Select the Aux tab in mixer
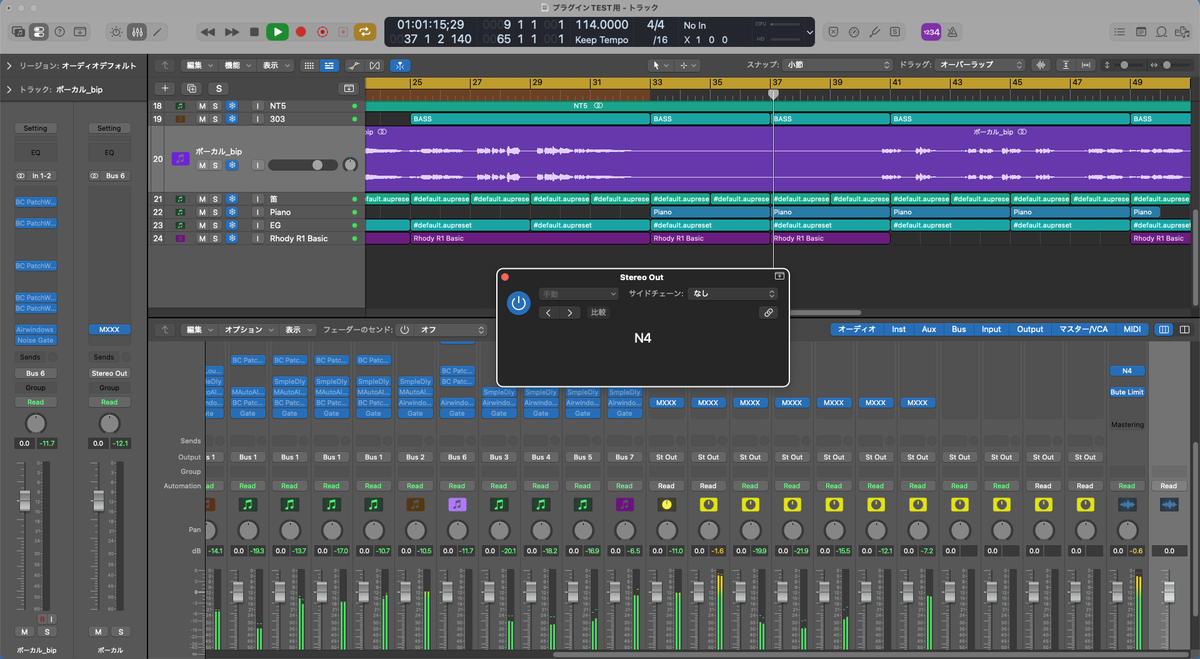Screen dimensions: 1200x659 tap(929, 329)
